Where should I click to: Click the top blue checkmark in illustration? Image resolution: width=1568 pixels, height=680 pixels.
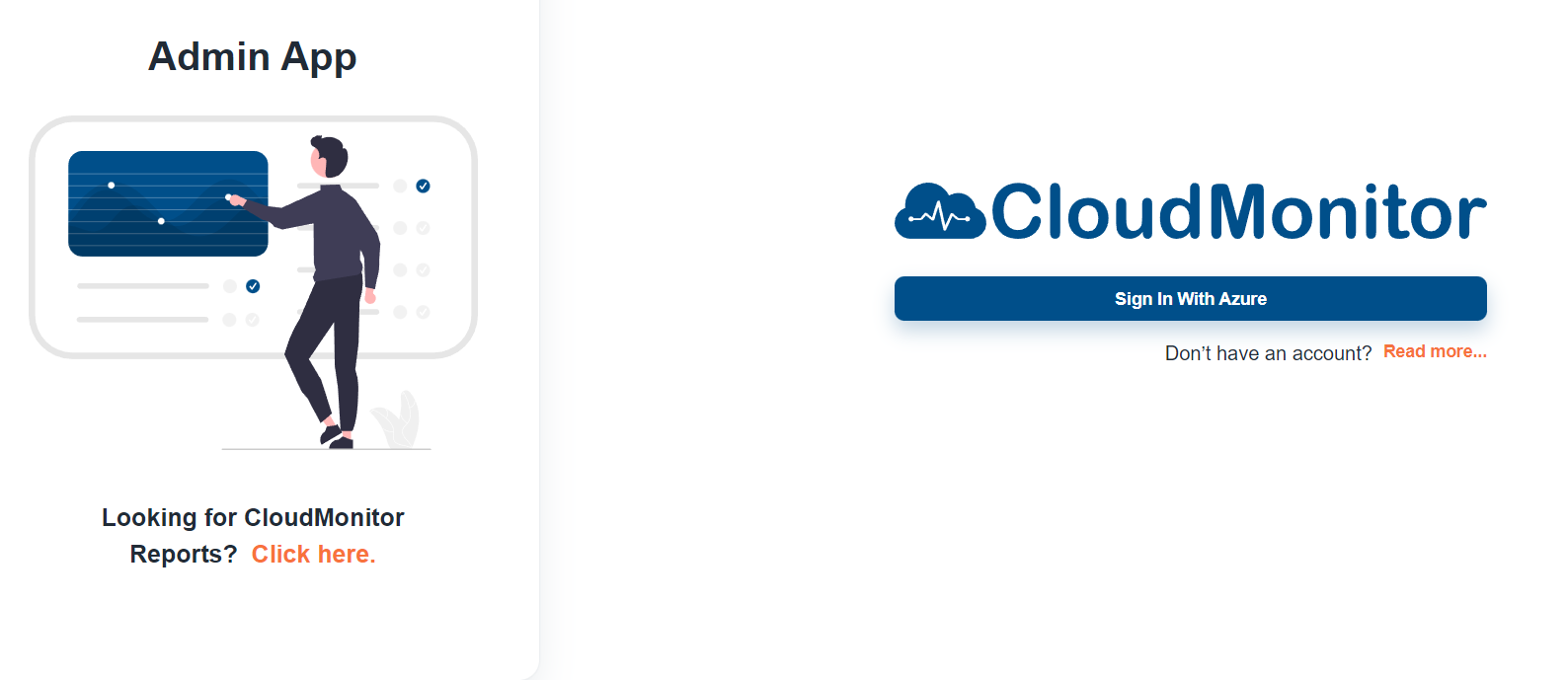pyautogui.click(x=423, y=186)
